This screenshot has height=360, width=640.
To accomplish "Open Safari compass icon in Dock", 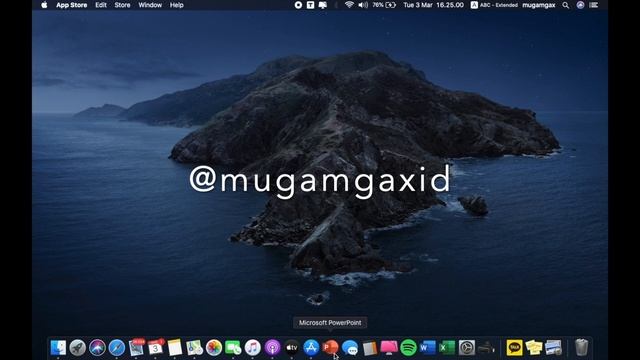I will pos(117,348).
